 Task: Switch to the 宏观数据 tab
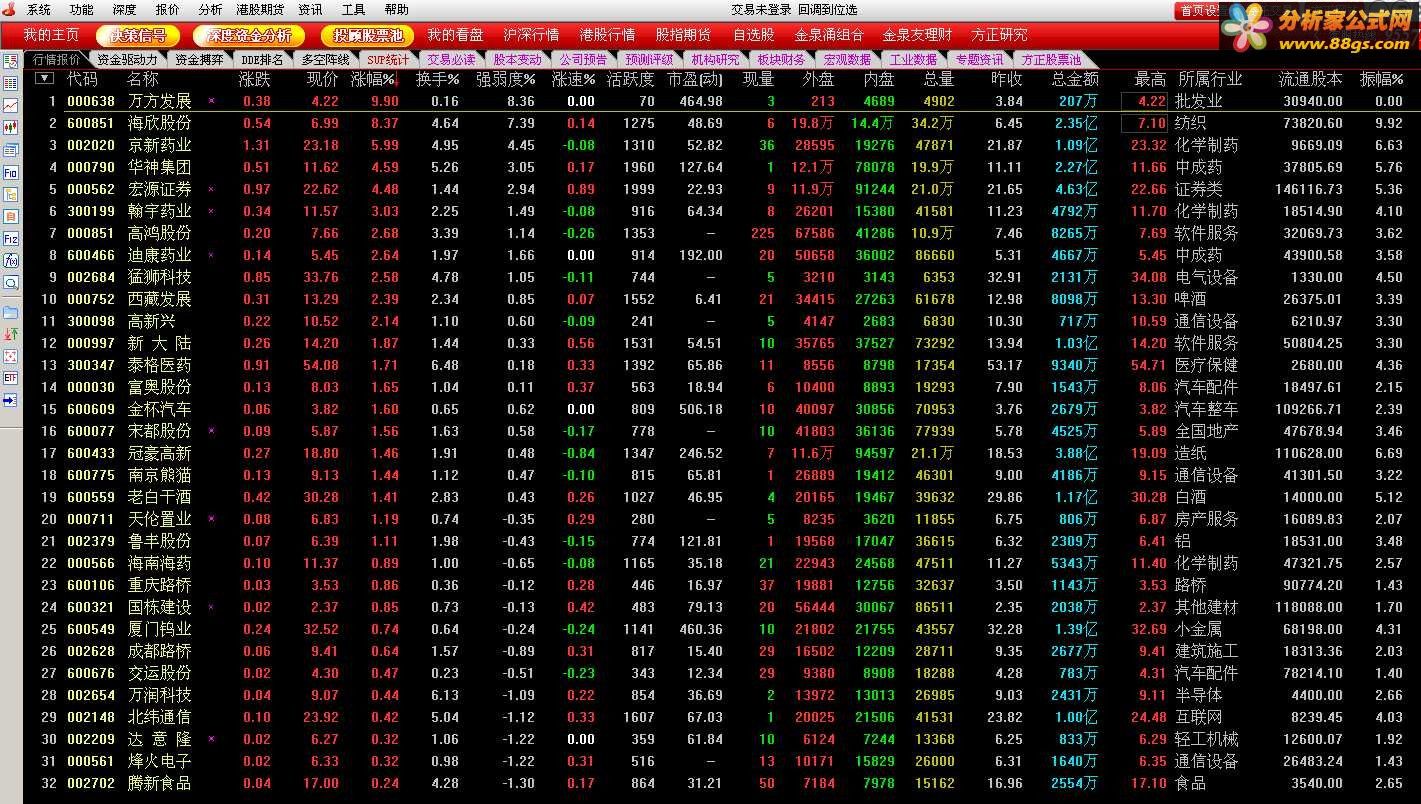(x=847, y=60)
